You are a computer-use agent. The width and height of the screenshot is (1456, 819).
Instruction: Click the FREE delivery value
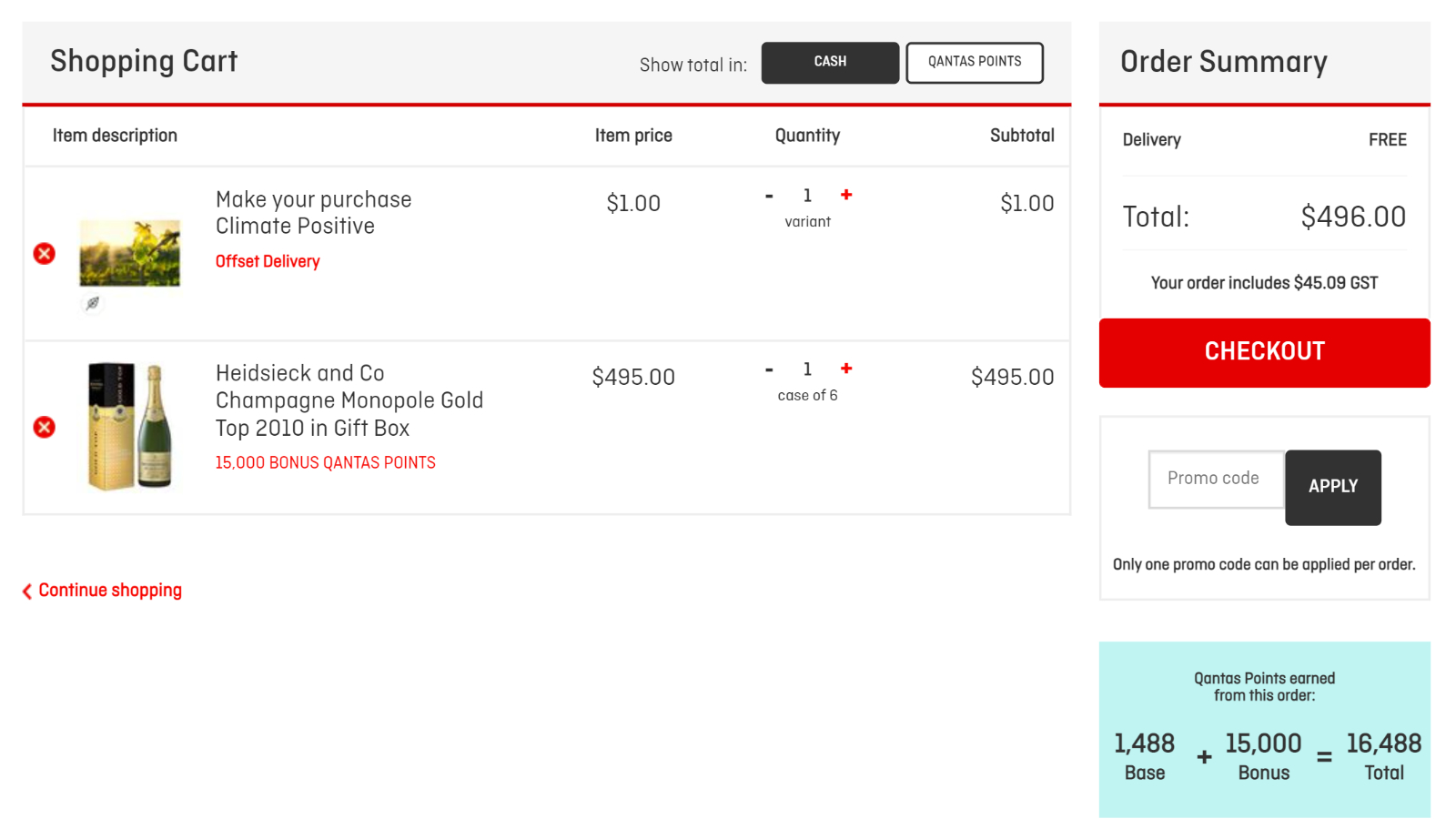coord(1388,140)
